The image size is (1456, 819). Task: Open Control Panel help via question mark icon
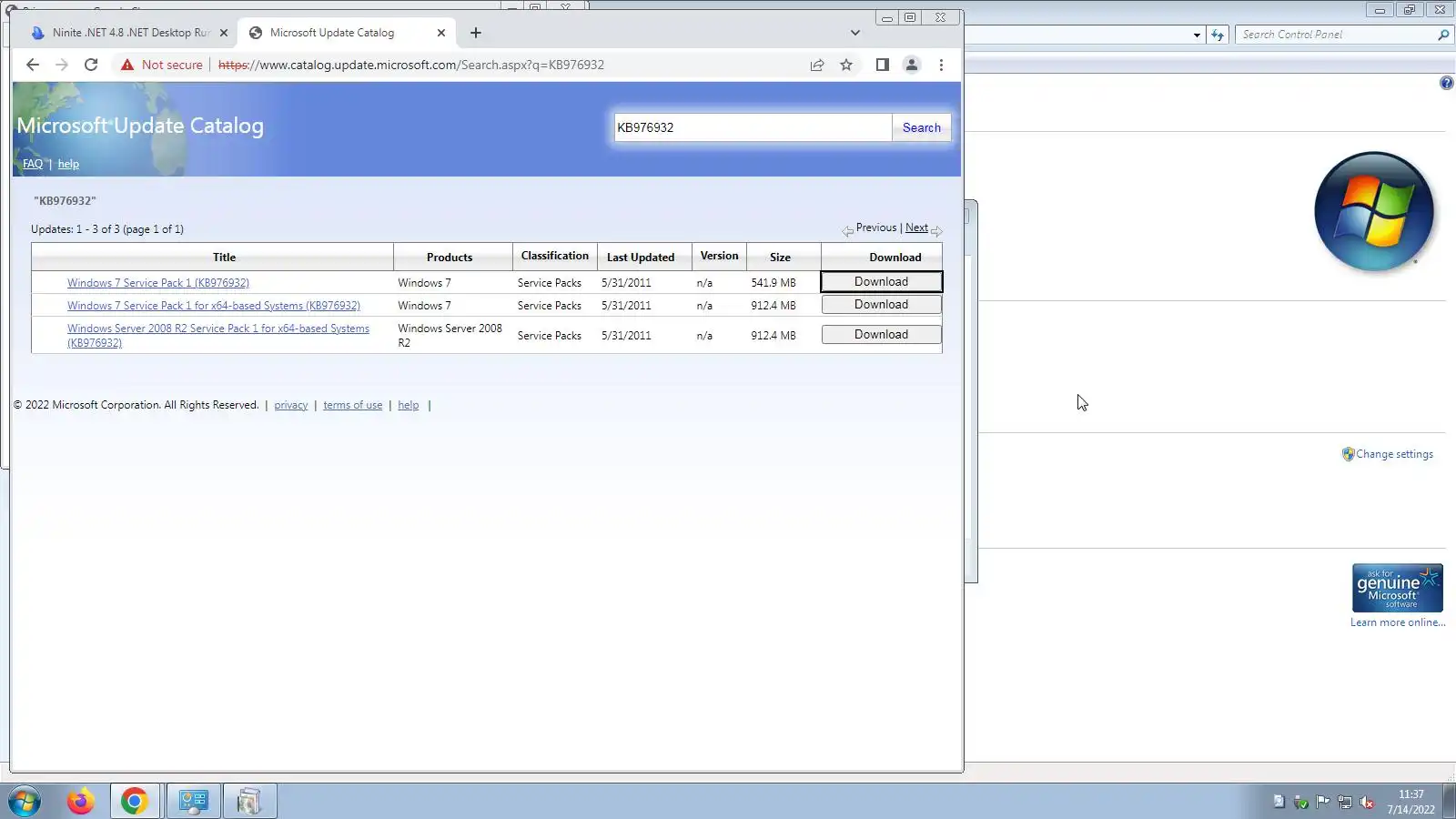coord(1447,83)
